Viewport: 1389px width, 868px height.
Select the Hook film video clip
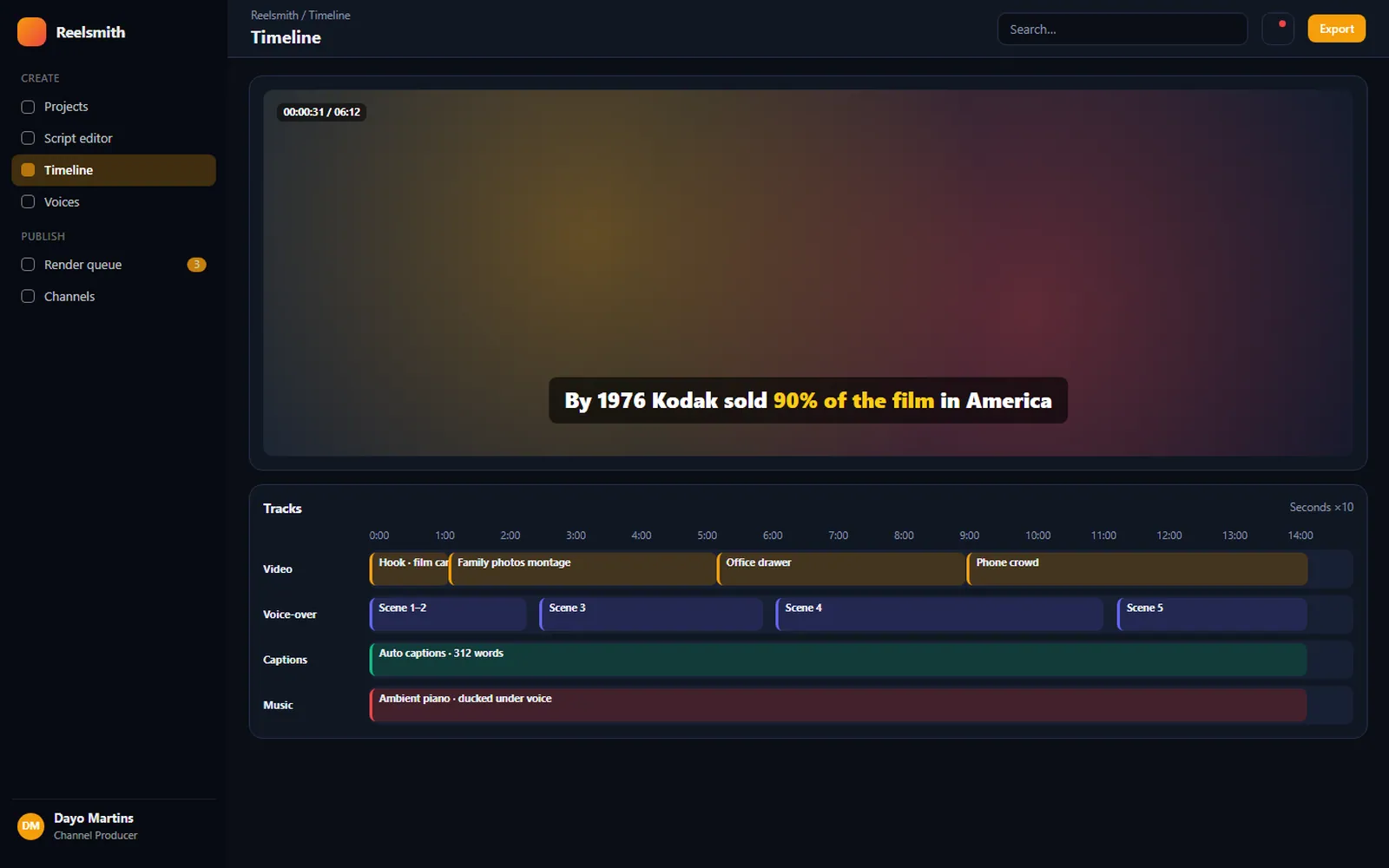pos(410,569)
